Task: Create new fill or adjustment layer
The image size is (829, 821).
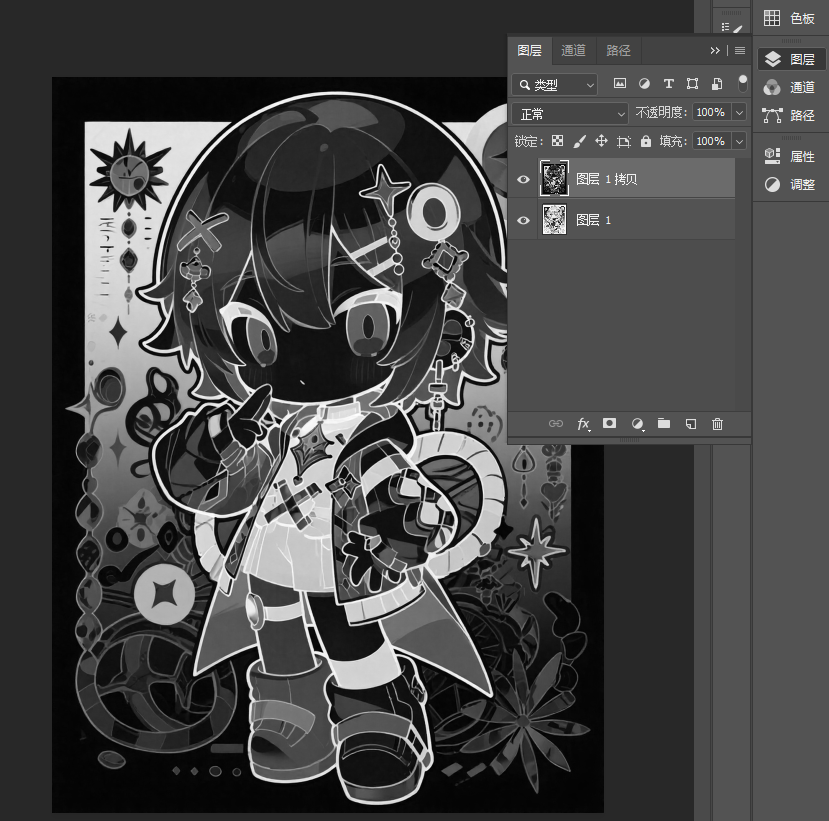Action: [x=638, y=424]
